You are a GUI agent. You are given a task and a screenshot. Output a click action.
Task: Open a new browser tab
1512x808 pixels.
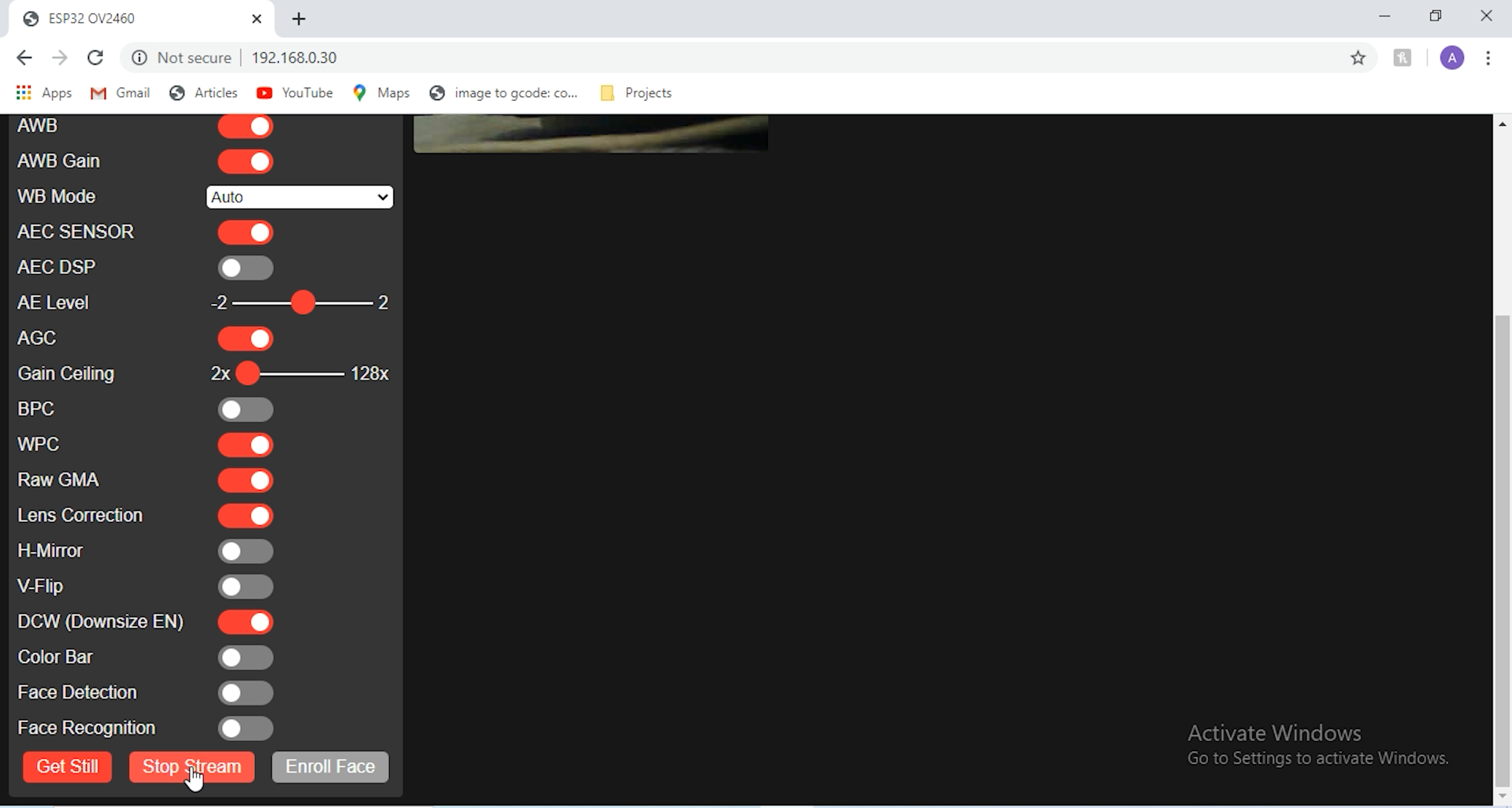pos(298,19)
